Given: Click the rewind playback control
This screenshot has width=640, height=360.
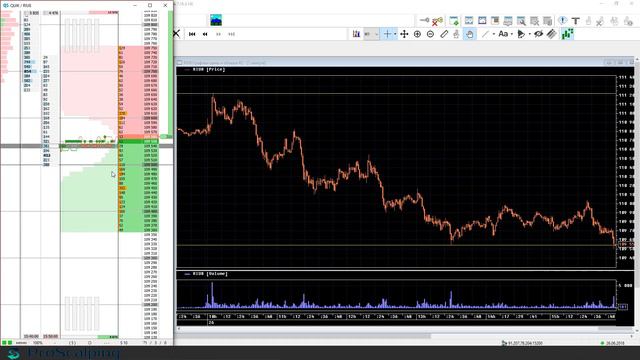Looking at the screenshot, I should pos(205,34).
